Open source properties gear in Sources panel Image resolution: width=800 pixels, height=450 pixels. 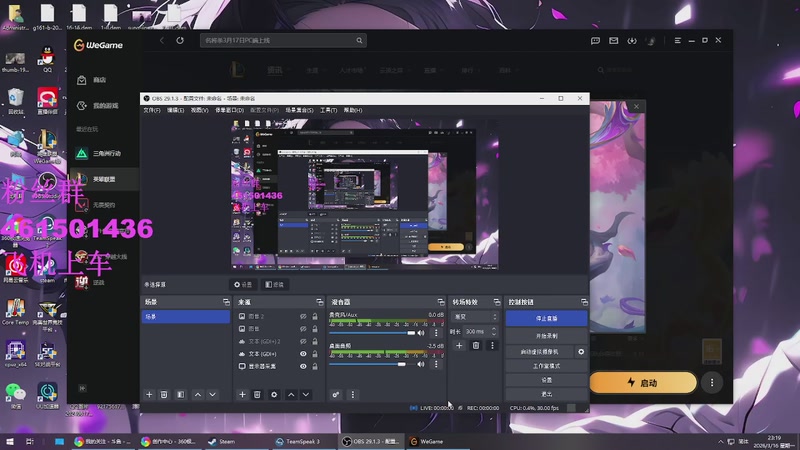coord(274,394)
